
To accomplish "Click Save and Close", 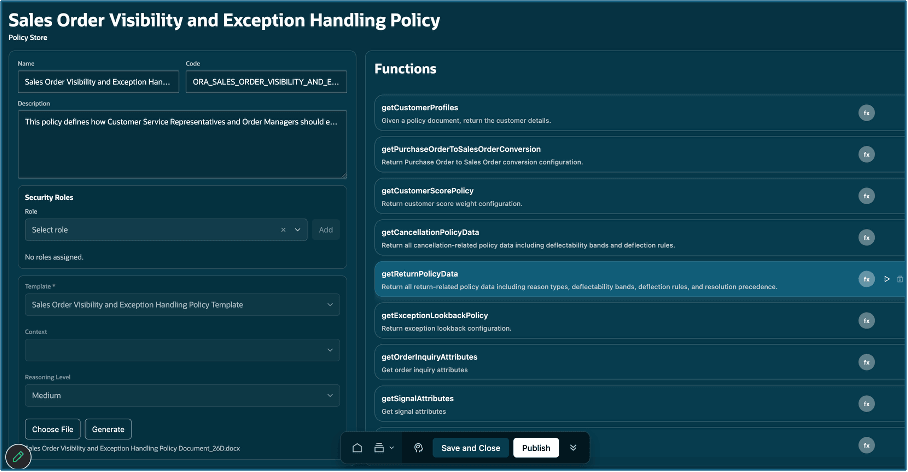I will point(471,448).
